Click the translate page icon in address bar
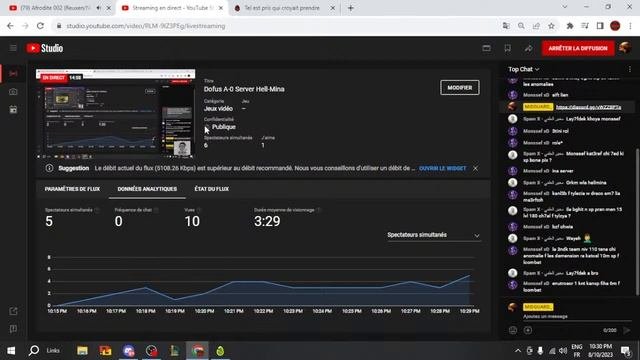The width and height of the screenshot is (640, 360). click(506, 26)
